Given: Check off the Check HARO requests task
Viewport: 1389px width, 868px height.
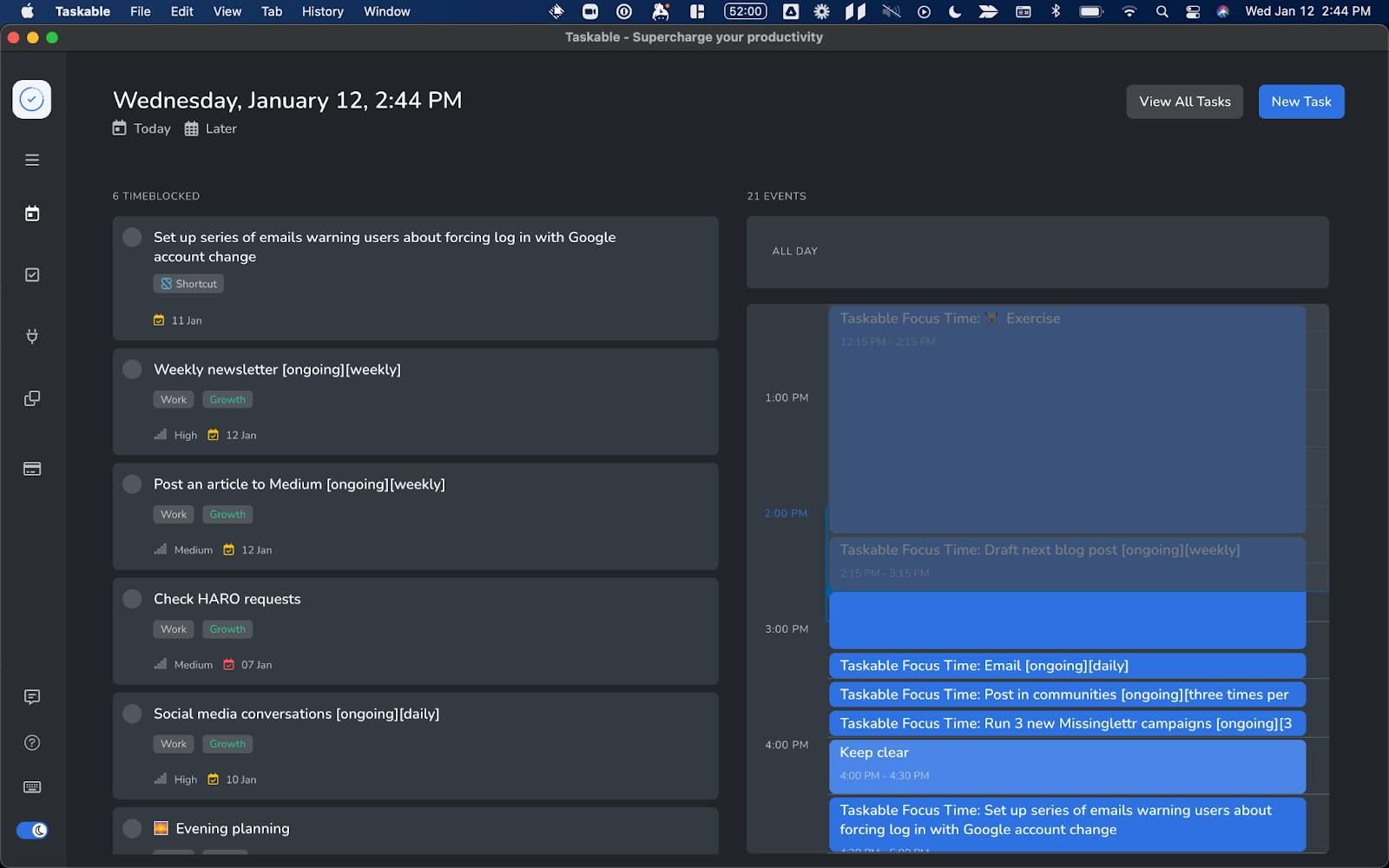Looking at the screenshot, I should [x=132, y=598].
